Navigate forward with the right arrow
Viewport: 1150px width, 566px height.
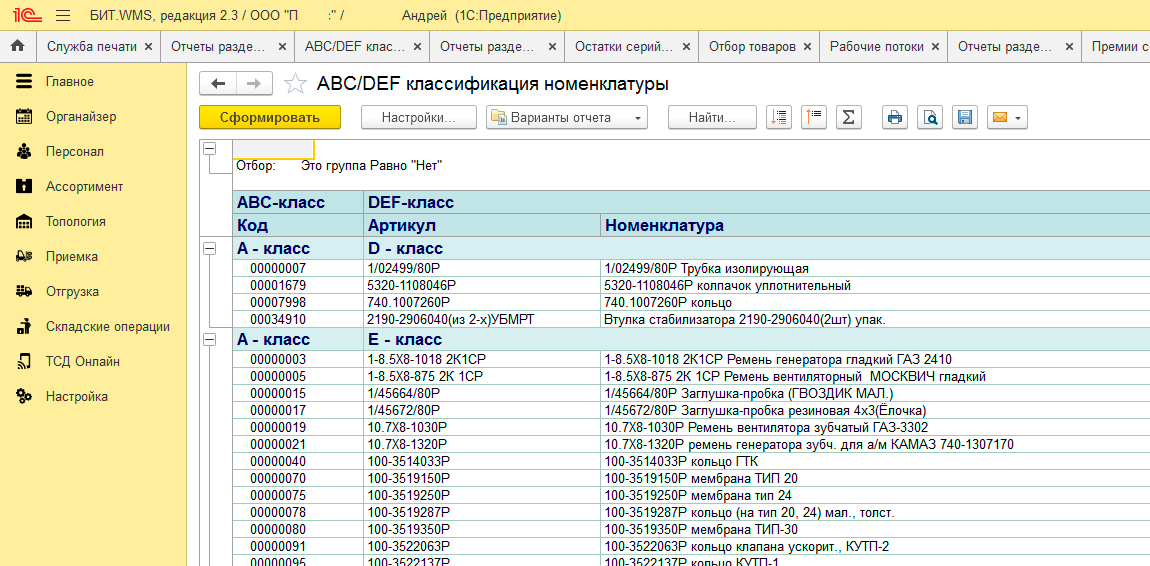coord(254,84)
